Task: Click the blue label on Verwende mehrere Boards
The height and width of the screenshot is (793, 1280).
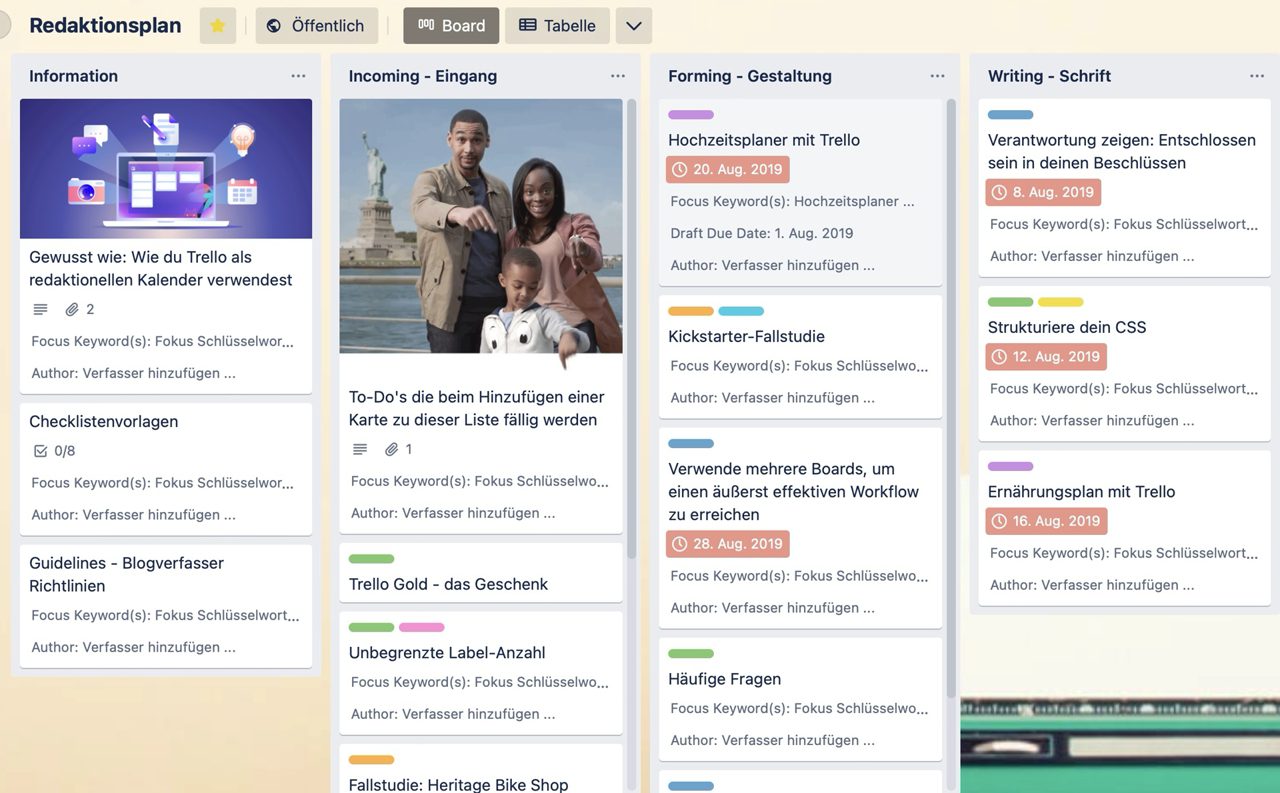Action: pos(691,443)
